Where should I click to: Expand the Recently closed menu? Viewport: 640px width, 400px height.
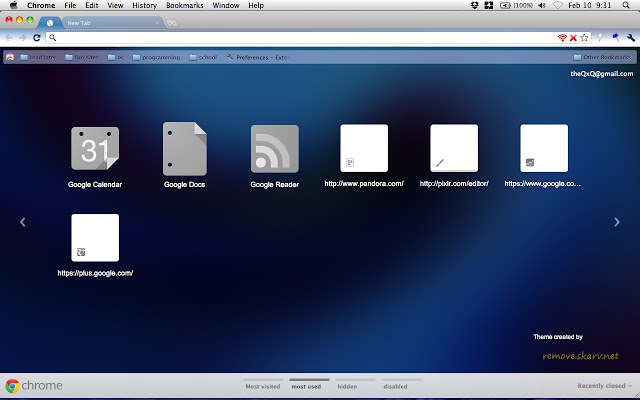604,386
